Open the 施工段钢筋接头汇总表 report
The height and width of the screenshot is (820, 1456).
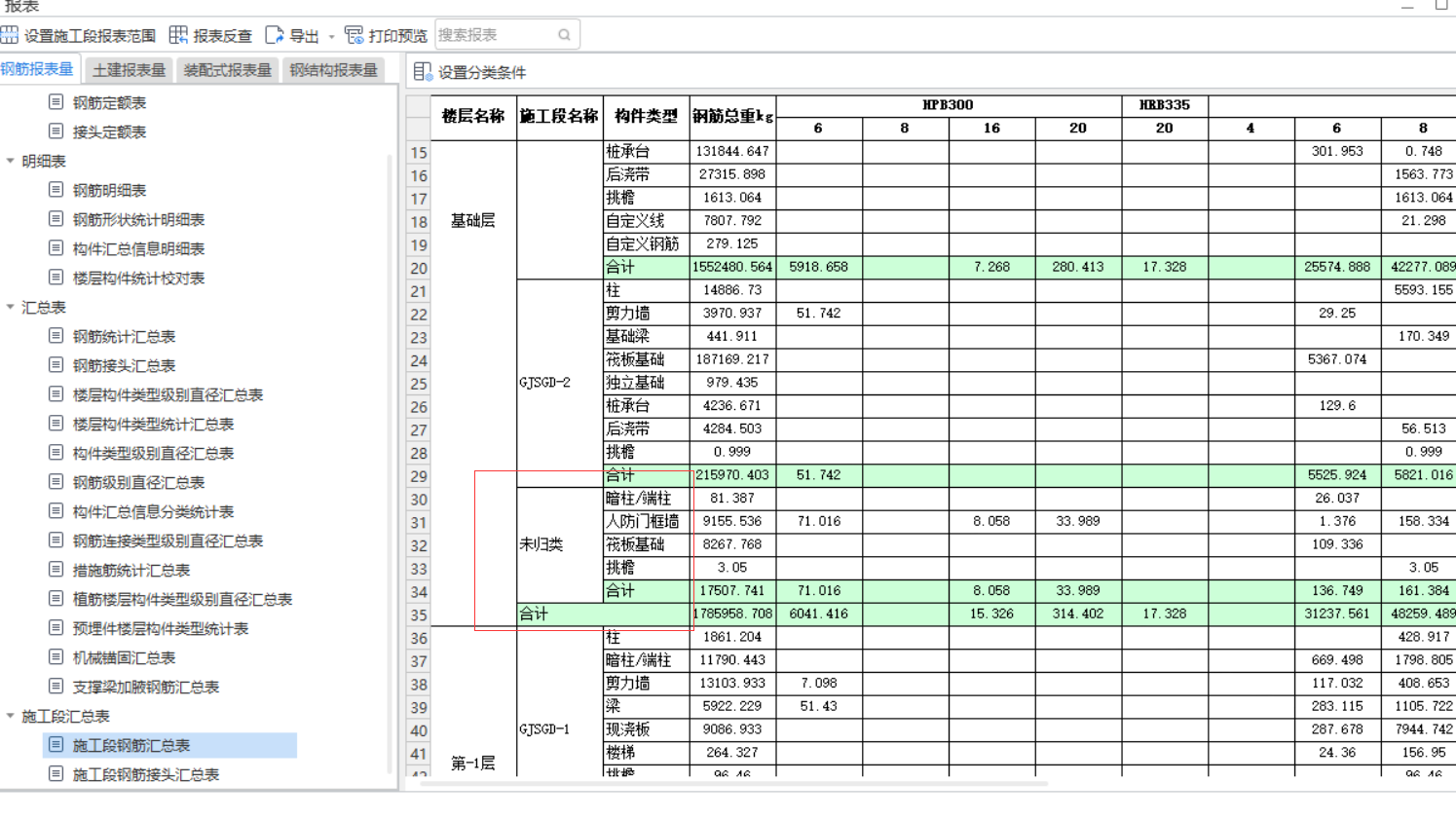tap(145, 774)
